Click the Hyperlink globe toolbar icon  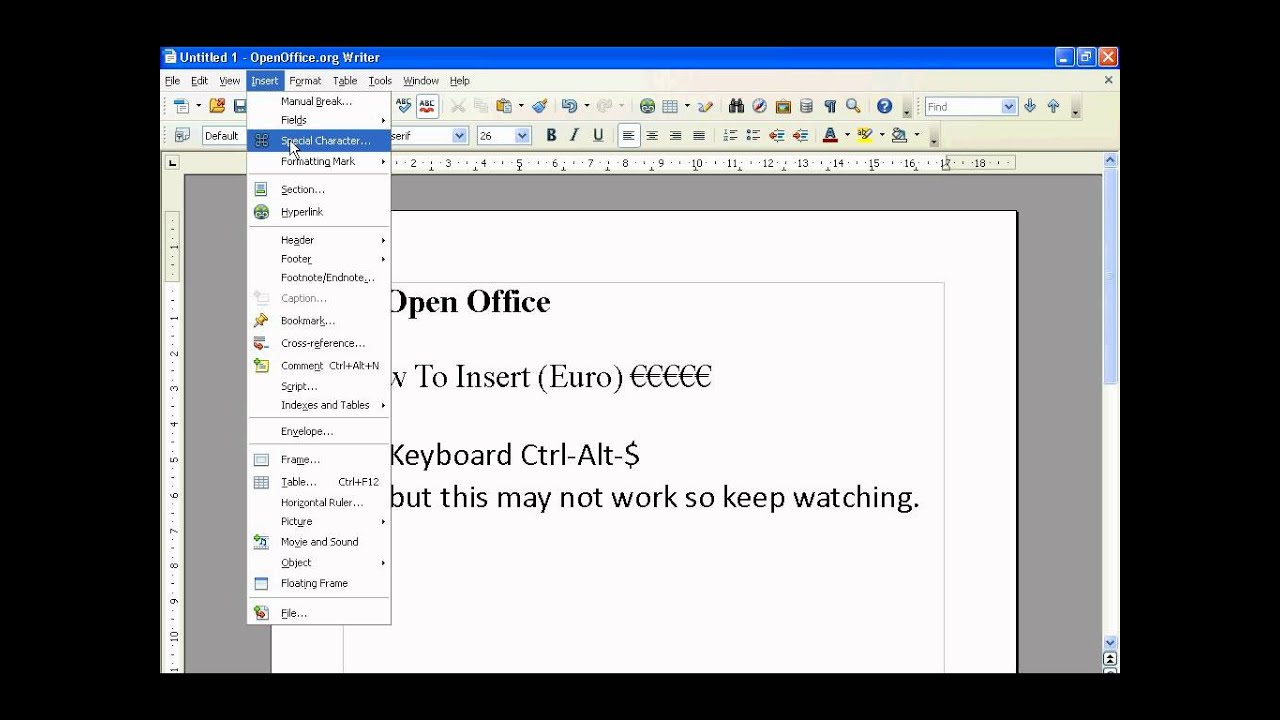(x=647, y=106)
